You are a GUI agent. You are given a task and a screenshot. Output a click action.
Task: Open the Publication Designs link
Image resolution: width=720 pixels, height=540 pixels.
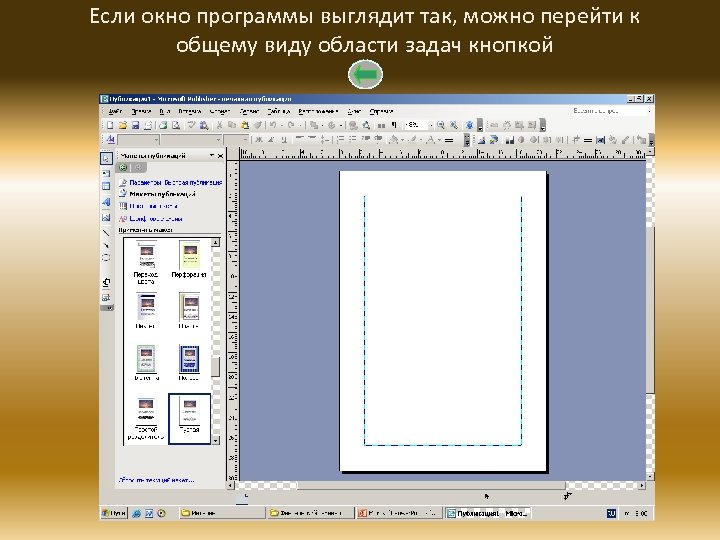(163, 194)
